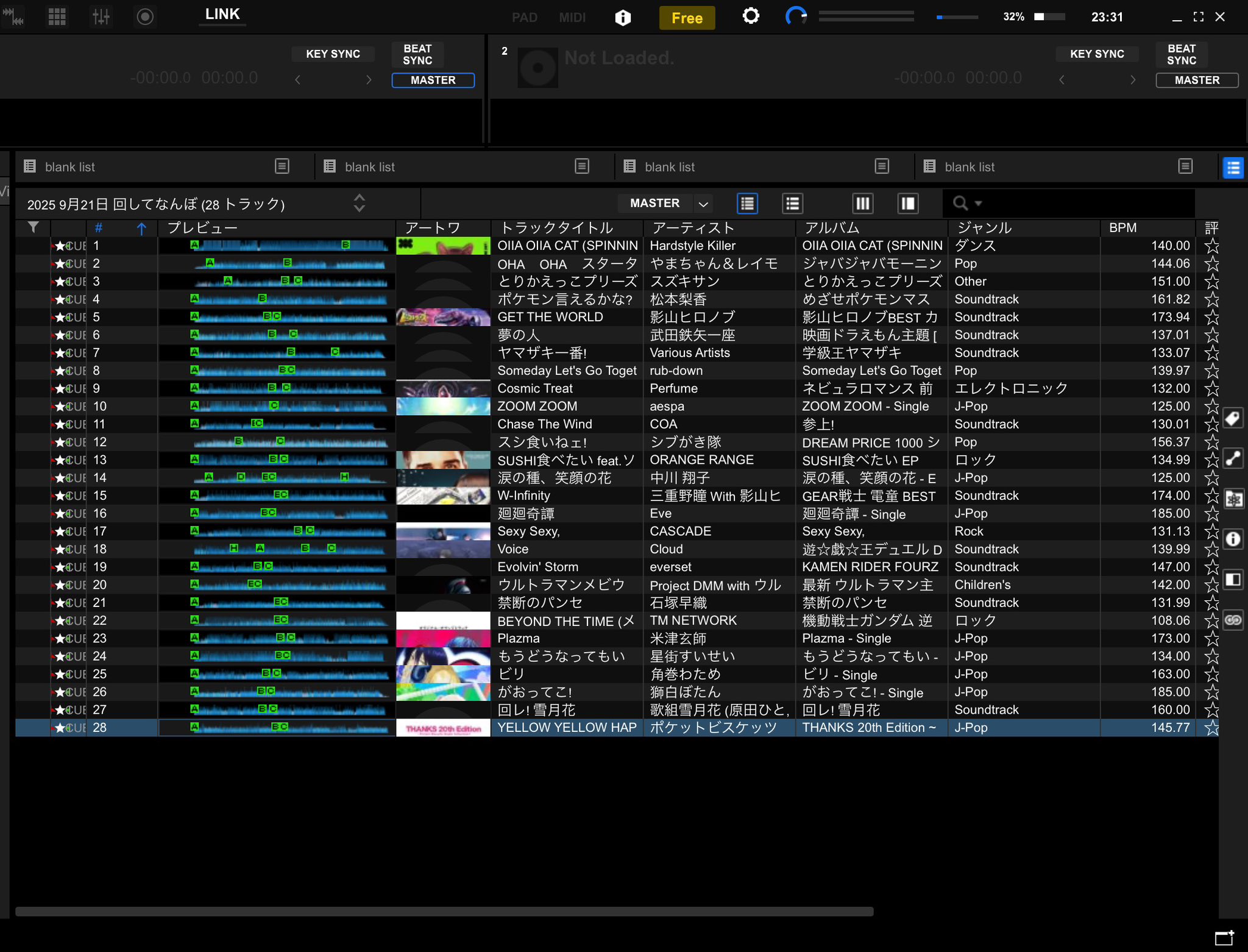This screenshot has width=1248, height=952.
Task: Click the LINK button
Action: (222, 15)
